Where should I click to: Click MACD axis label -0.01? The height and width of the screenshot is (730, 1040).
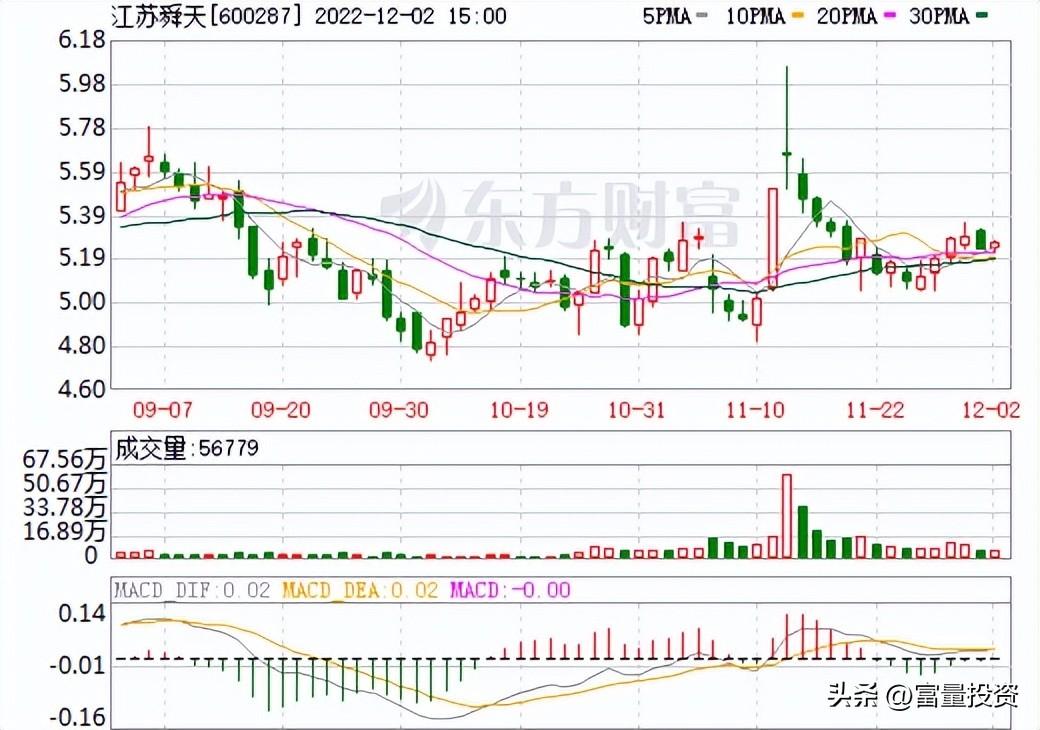click(x=77, y=665)
